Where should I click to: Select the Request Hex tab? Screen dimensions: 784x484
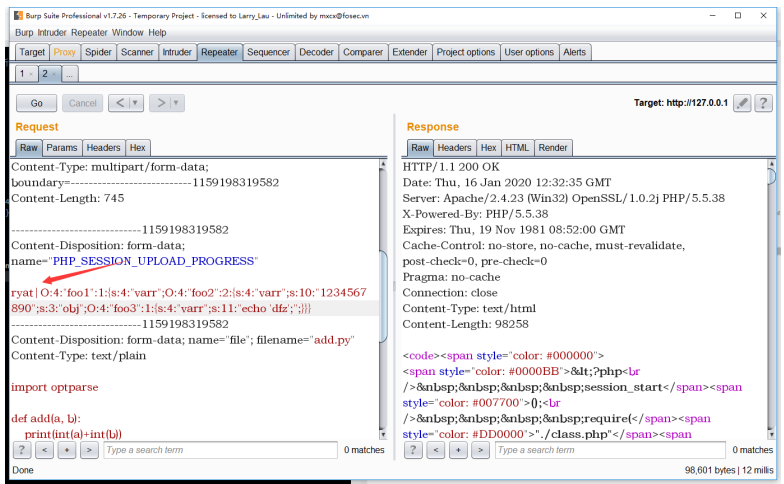pos(138,148)
